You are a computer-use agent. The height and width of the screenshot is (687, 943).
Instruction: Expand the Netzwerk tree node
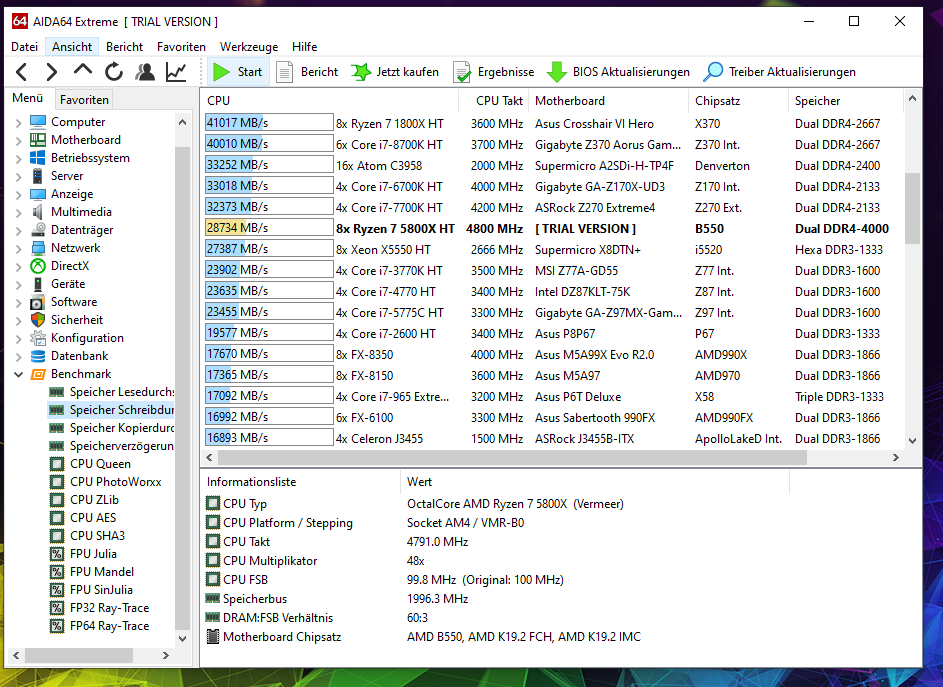[18, 248]
